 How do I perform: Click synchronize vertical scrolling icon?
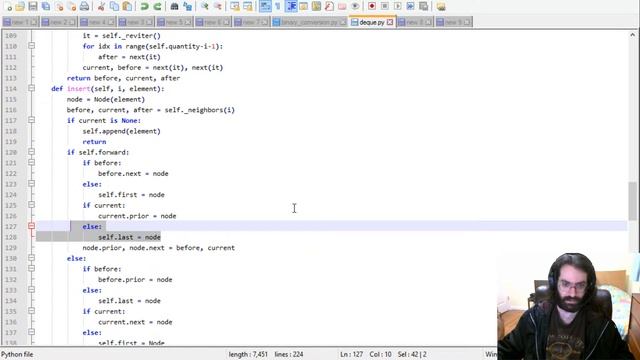[235, 6]
